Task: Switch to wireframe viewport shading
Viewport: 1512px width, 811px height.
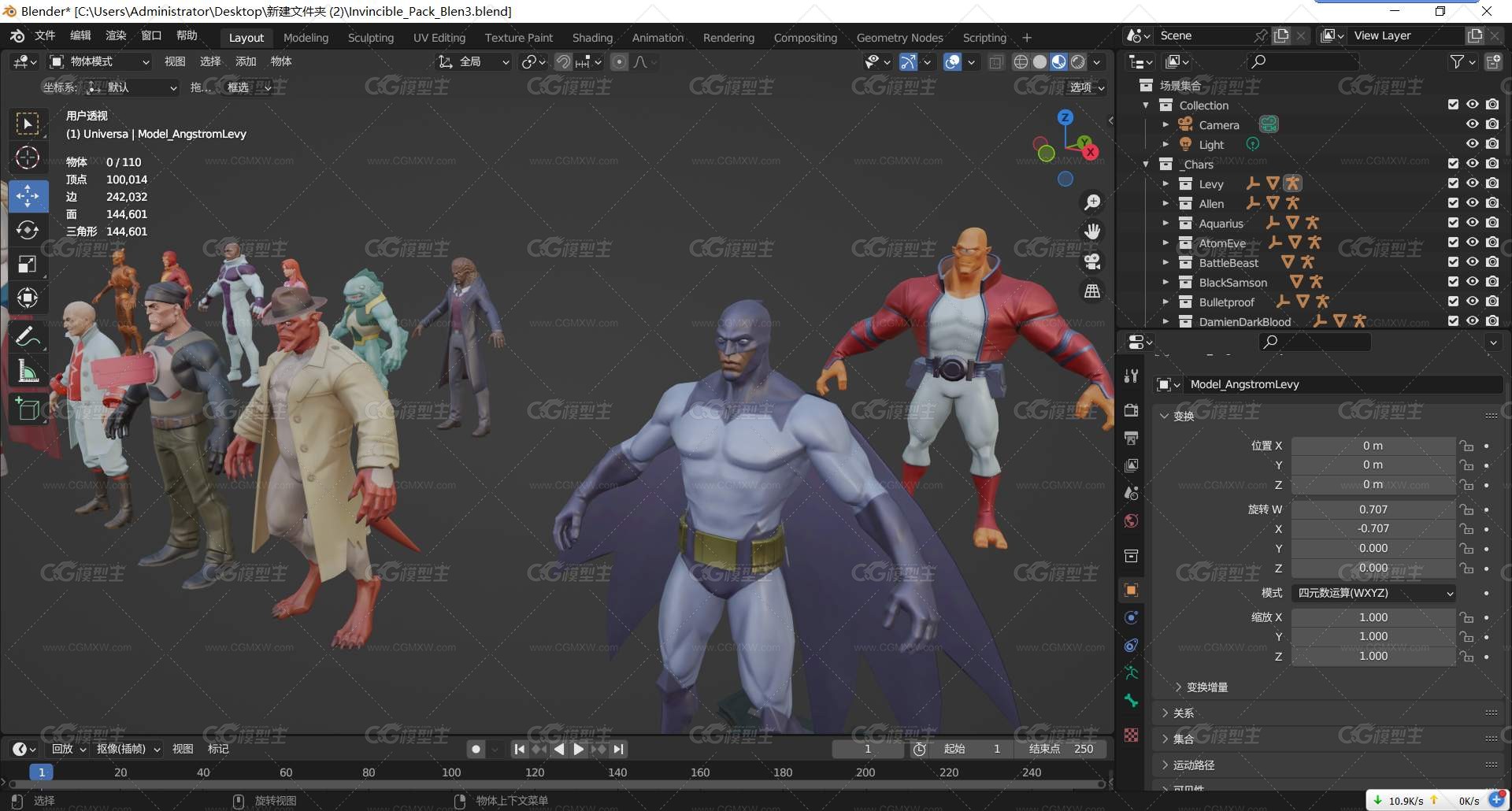Action: pyautogui.click(x=1021, y=61)
